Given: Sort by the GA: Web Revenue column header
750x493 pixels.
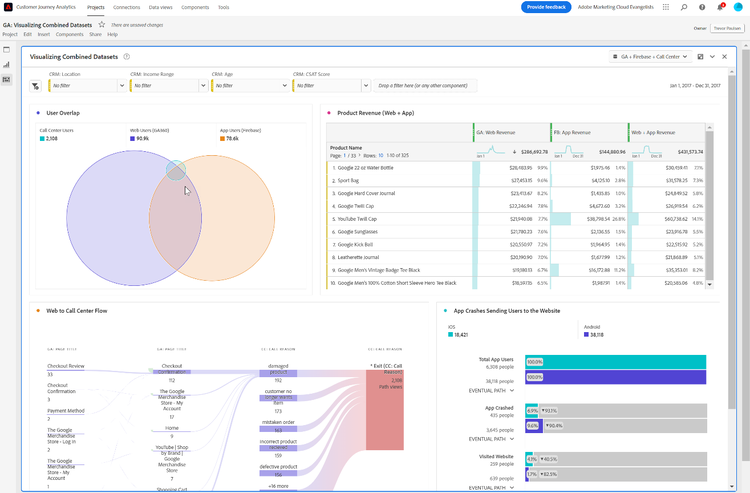Looking at the screenshot, I should pos(496,132).
